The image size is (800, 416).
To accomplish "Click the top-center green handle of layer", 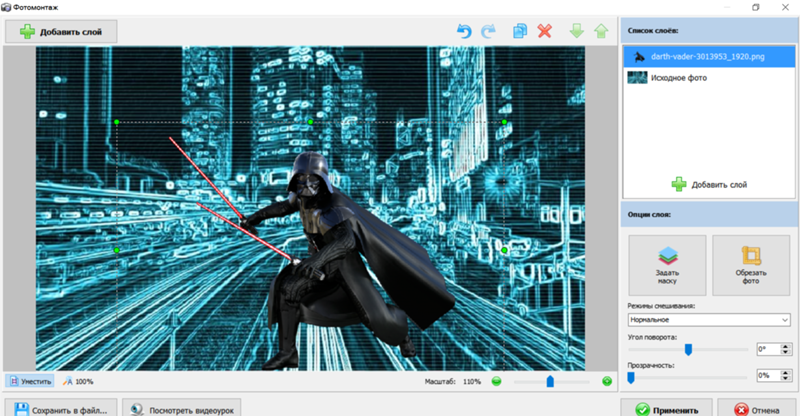I will pos(311,122).
